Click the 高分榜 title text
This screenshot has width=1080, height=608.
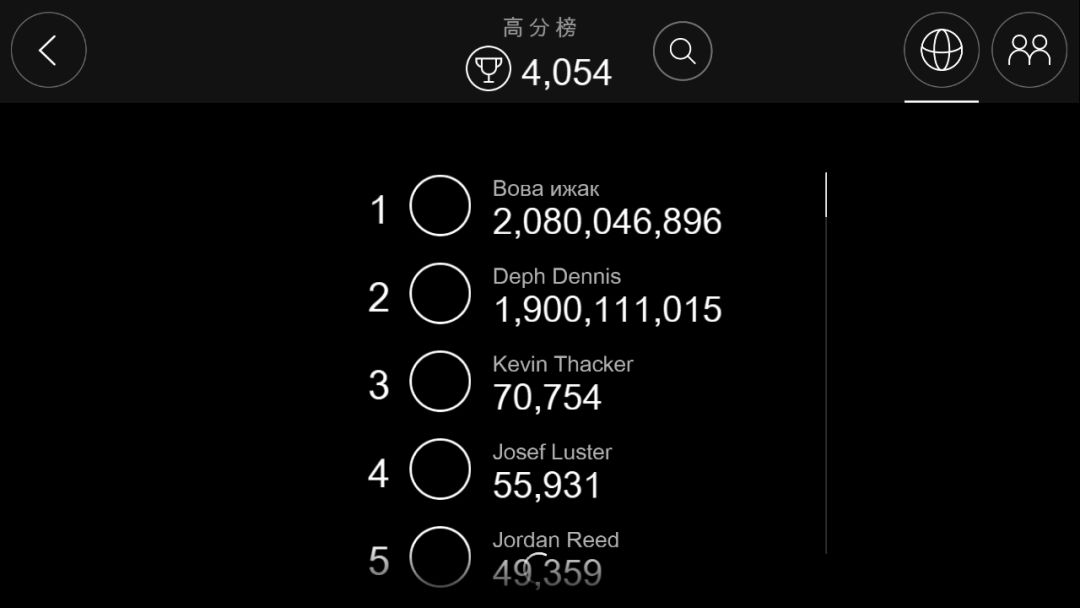coord(540,28)
